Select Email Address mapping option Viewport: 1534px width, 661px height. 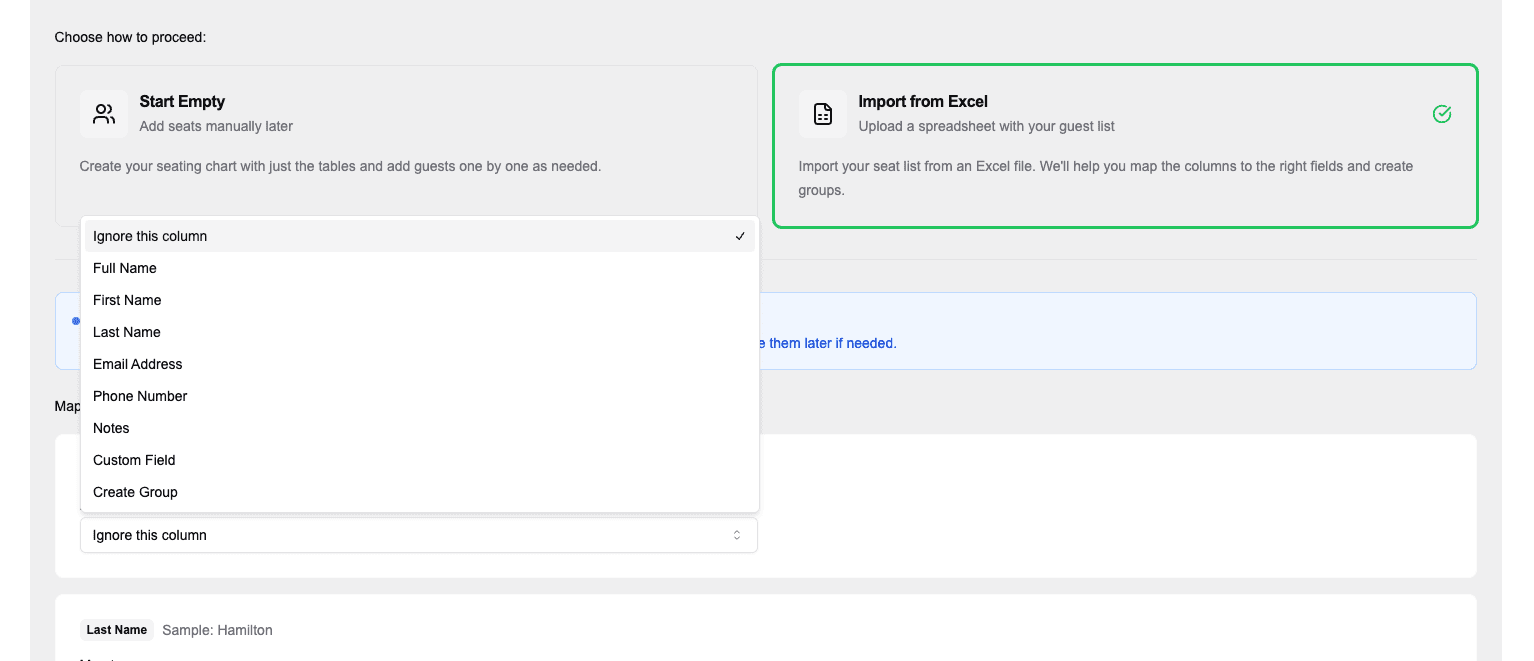[138, 364]
